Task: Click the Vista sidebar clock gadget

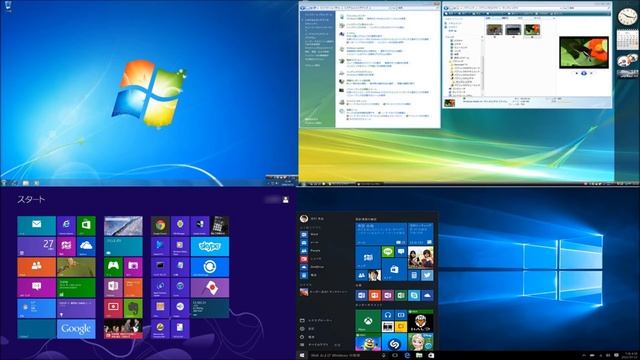Action: point(627,16)
